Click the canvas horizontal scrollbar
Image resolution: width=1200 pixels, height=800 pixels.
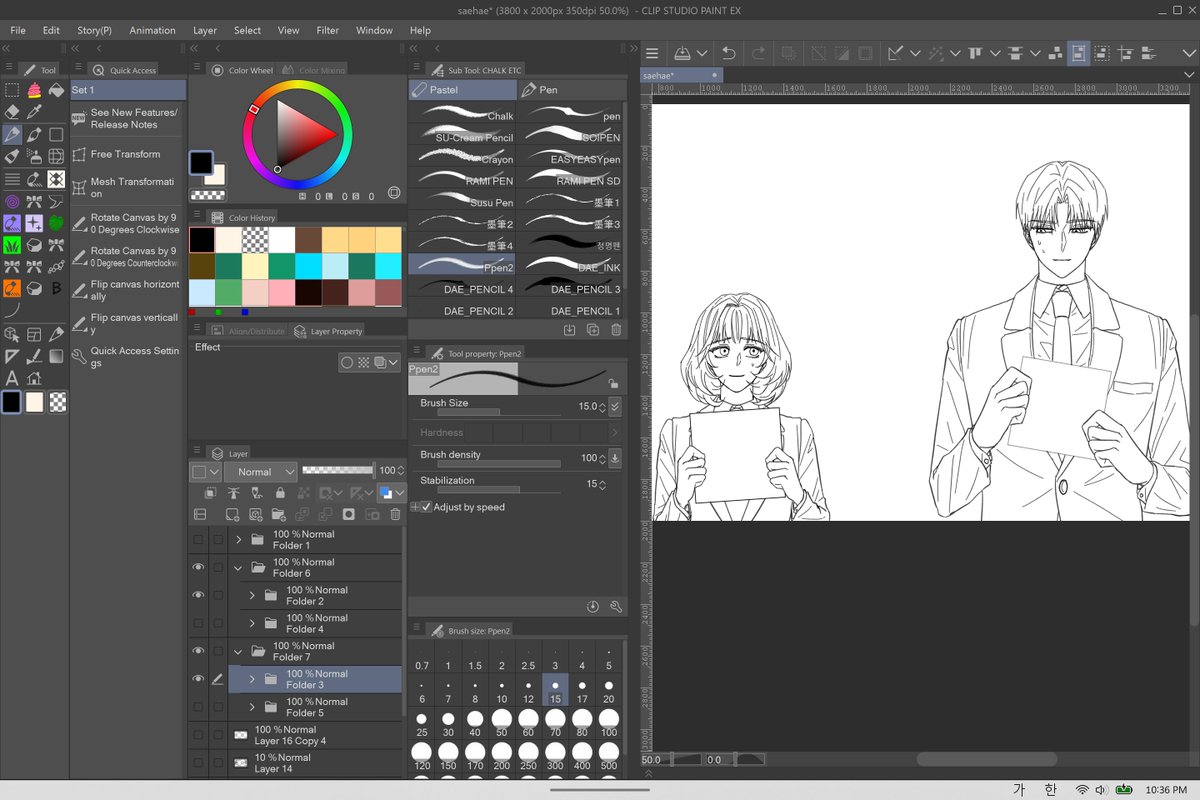pos(985,760)
